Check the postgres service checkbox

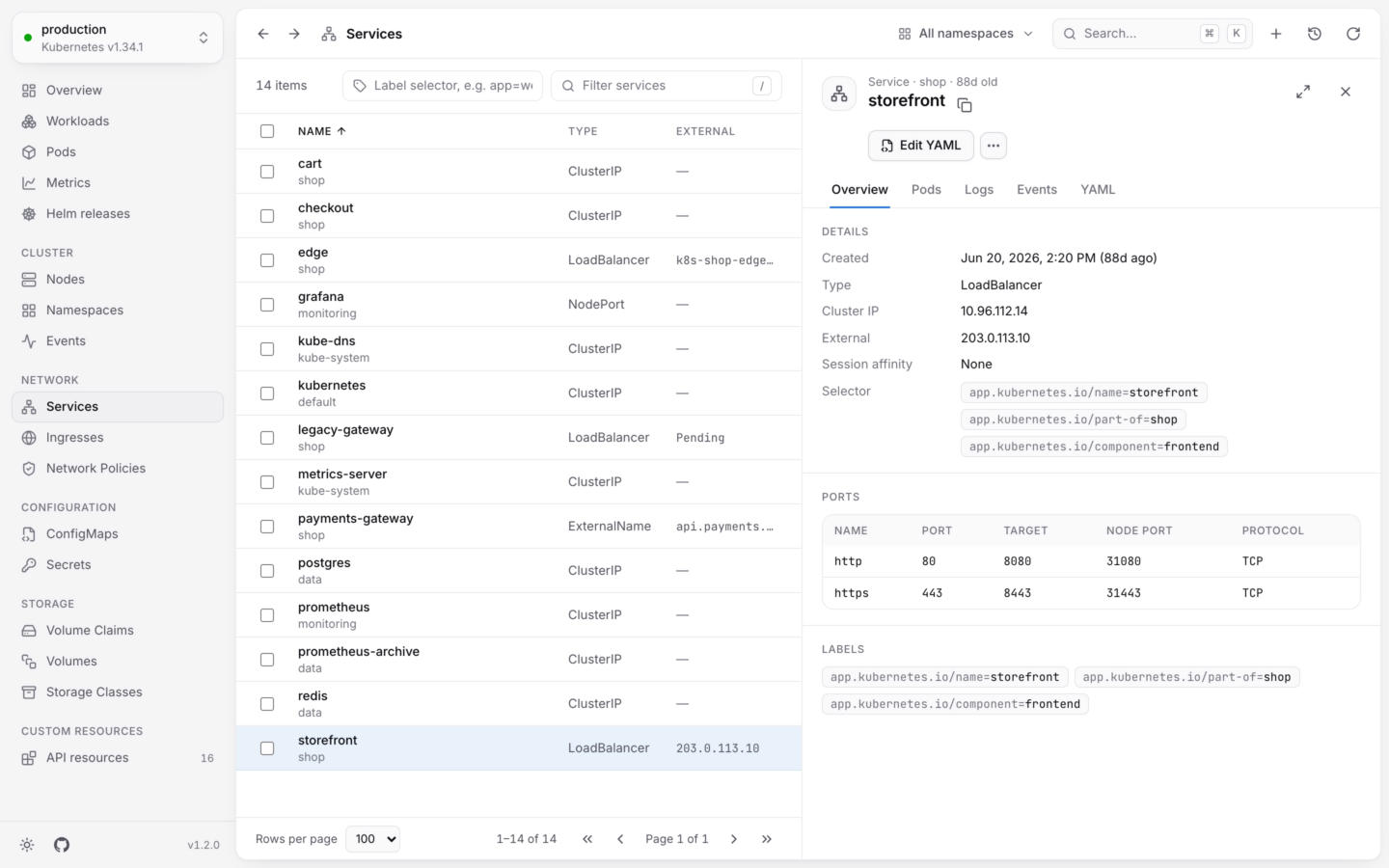point(267,571)
